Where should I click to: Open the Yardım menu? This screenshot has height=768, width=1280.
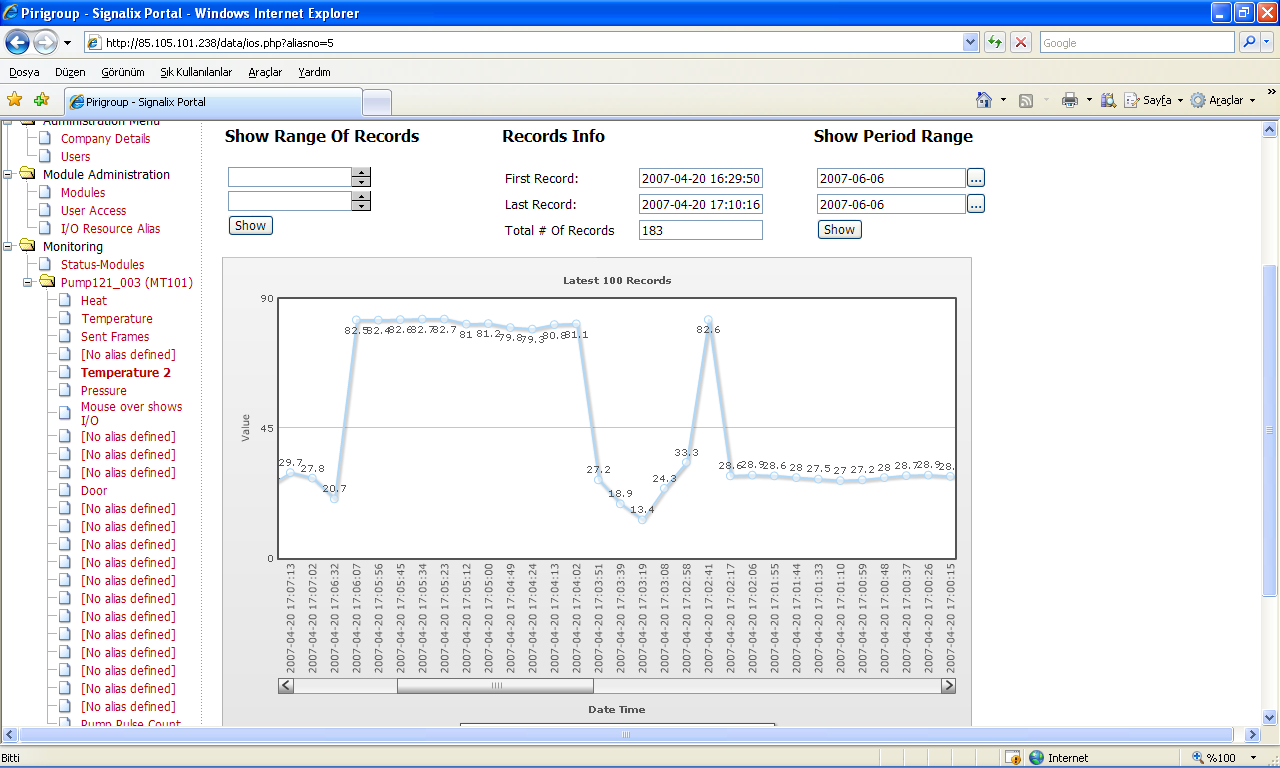point(314,72)
